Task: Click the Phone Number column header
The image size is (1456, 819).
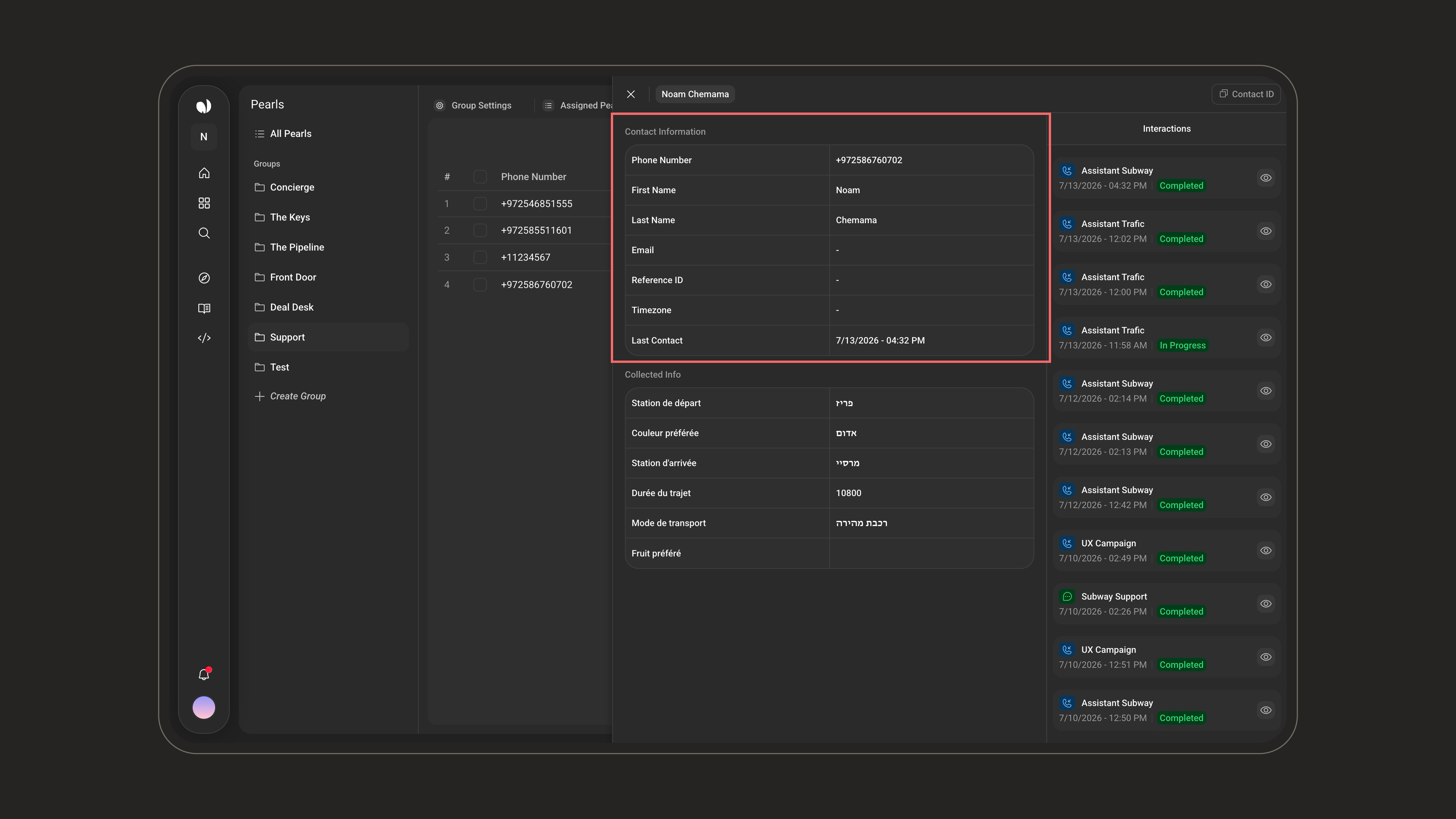Action: [533, 177]
